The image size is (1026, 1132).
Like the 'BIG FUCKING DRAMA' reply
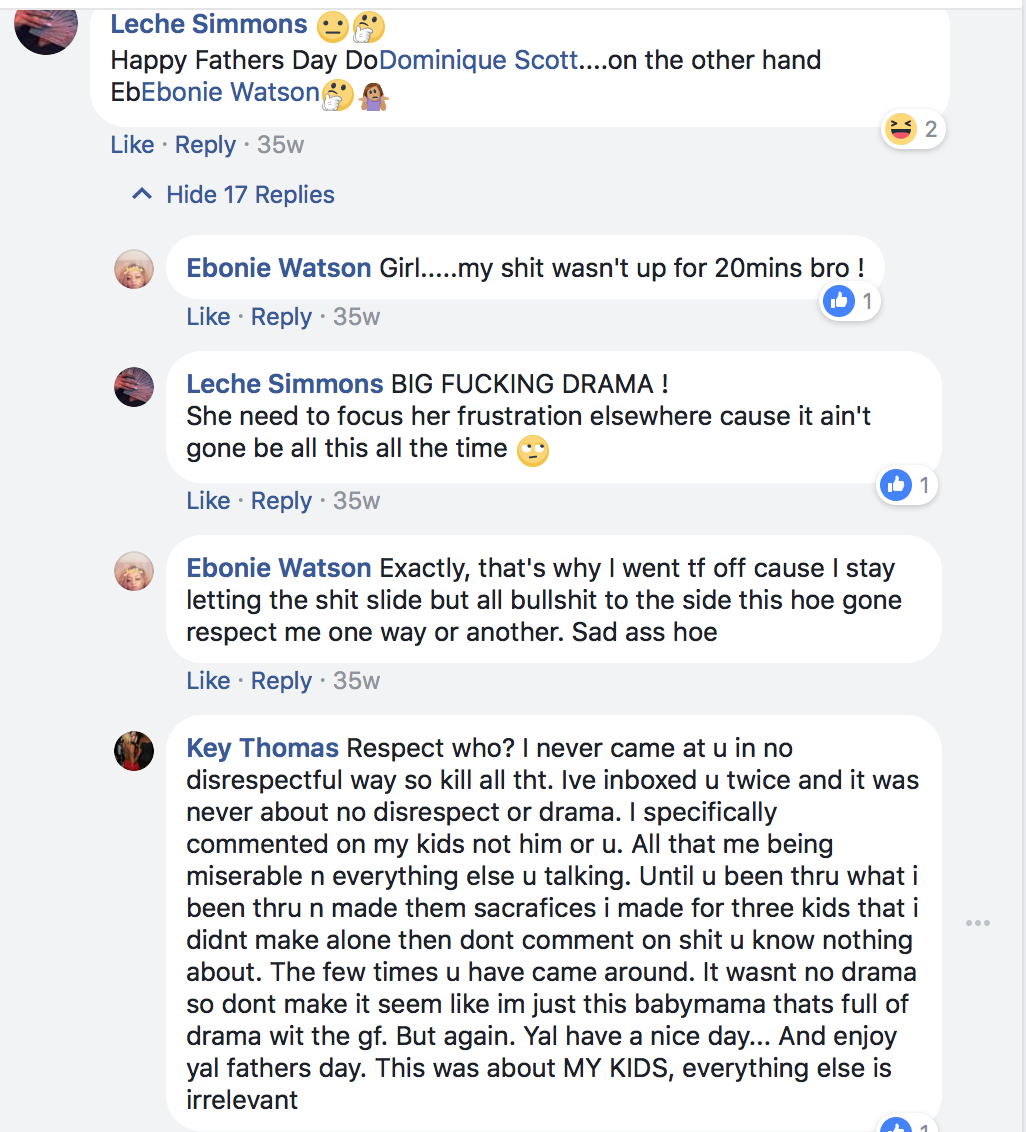point(208,501)
